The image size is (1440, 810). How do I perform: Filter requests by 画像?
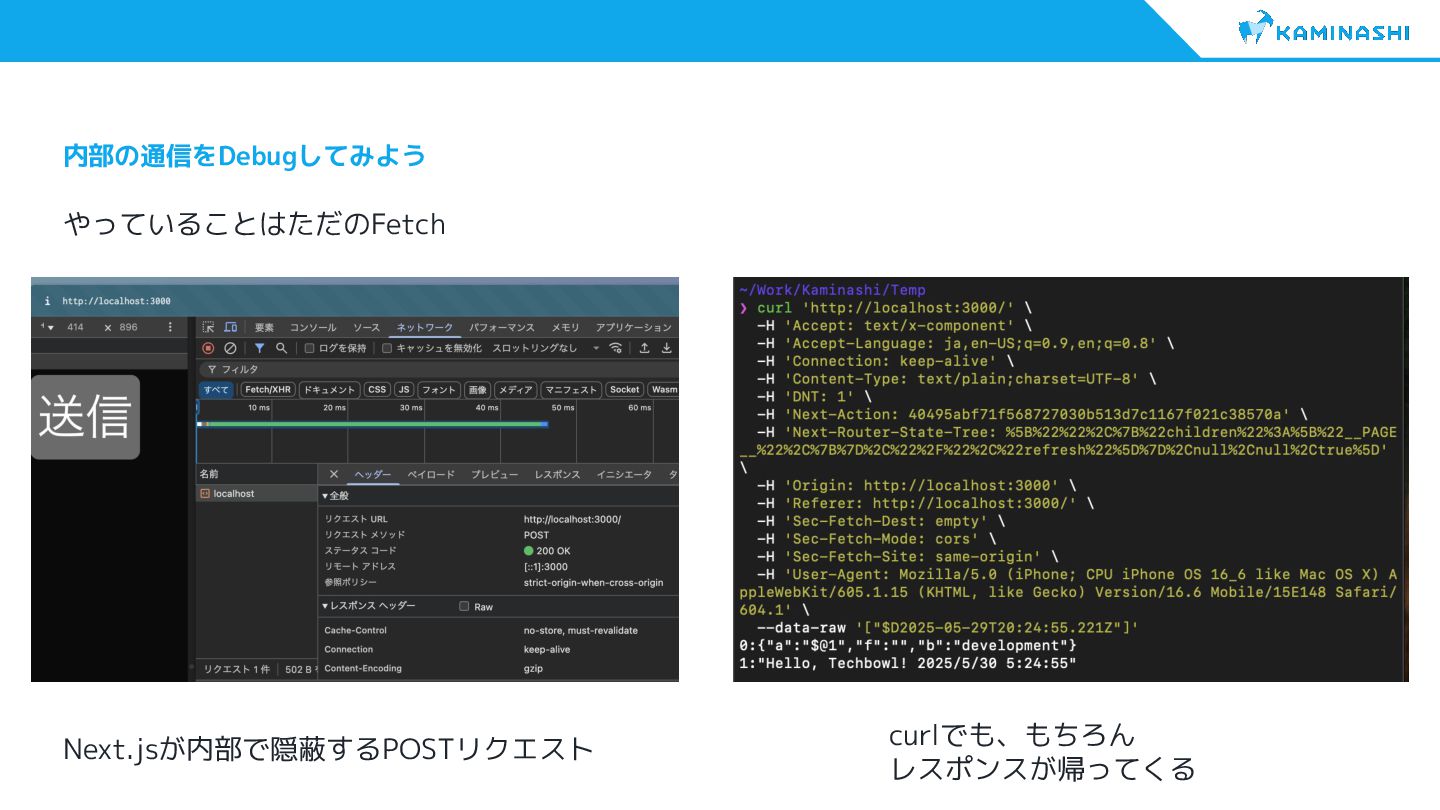478,390
